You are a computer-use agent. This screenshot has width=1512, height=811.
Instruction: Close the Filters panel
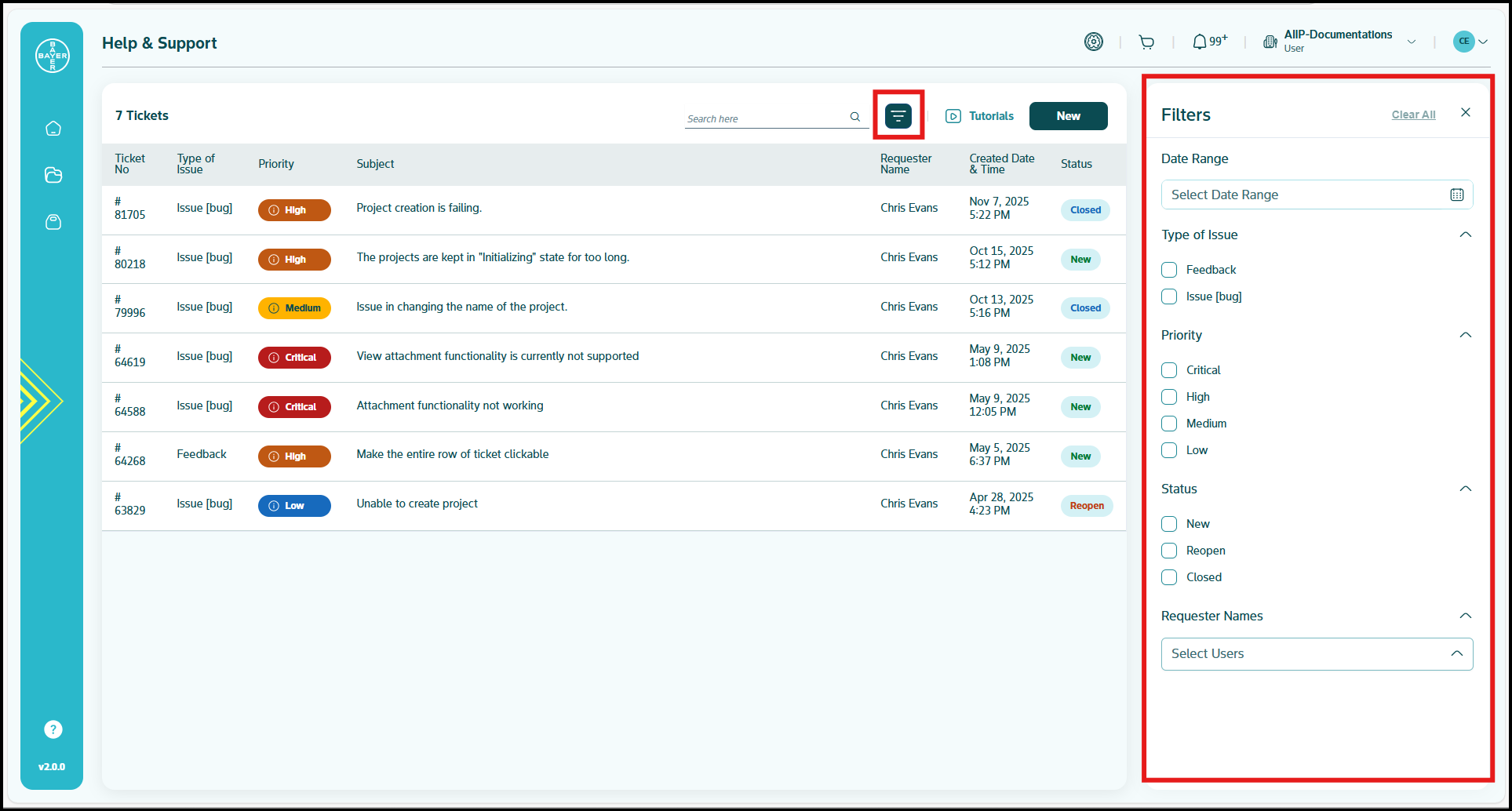click(1465, 113)
